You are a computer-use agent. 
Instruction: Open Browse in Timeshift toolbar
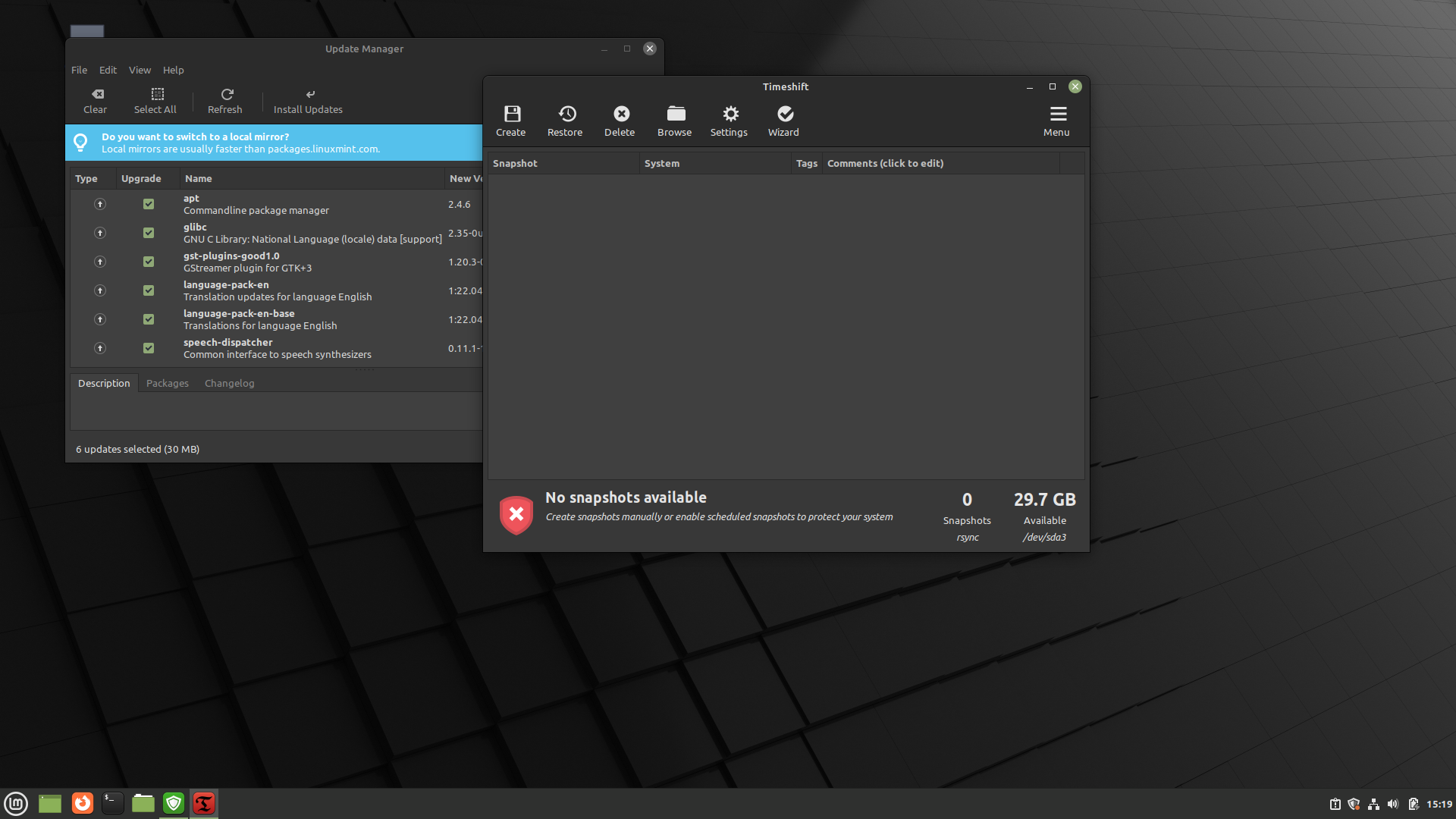click(x=674, y=121)
